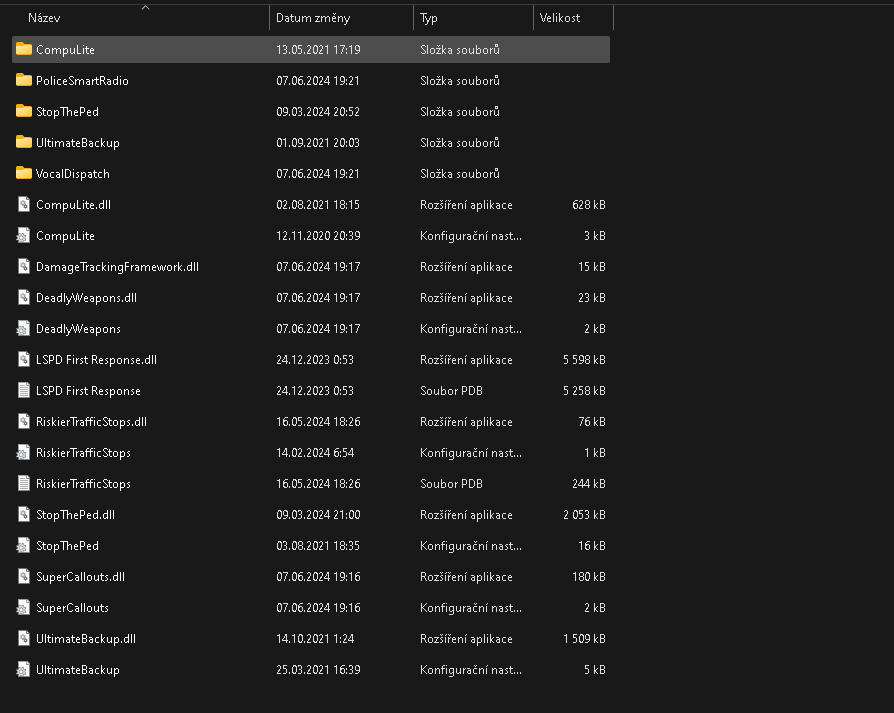Click the StopThePed.dll file icon
The image size is (894, 713).
coord(24,515)
